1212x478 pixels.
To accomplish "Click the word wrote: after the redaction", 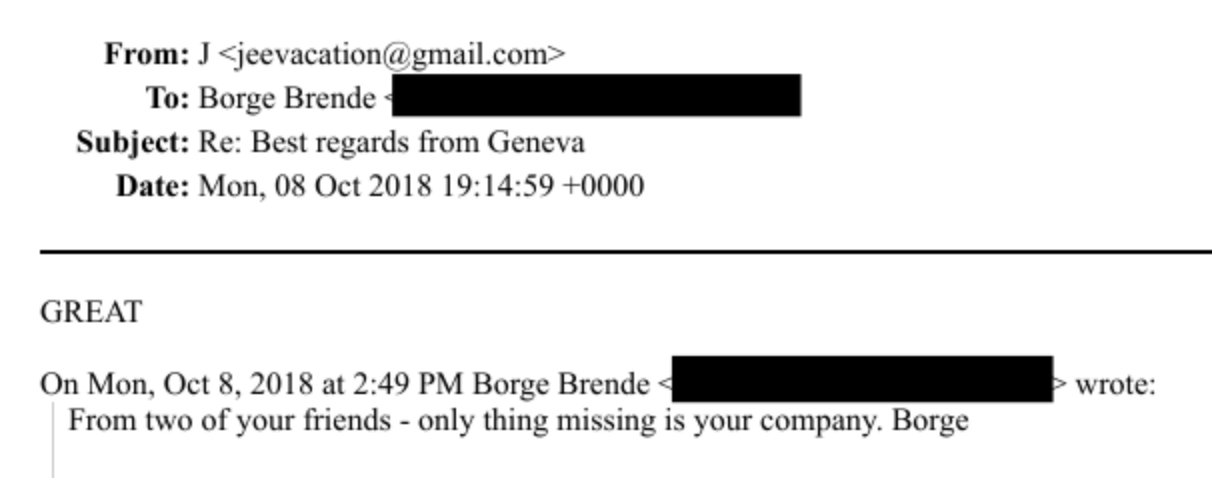I will coord(1114,384).
